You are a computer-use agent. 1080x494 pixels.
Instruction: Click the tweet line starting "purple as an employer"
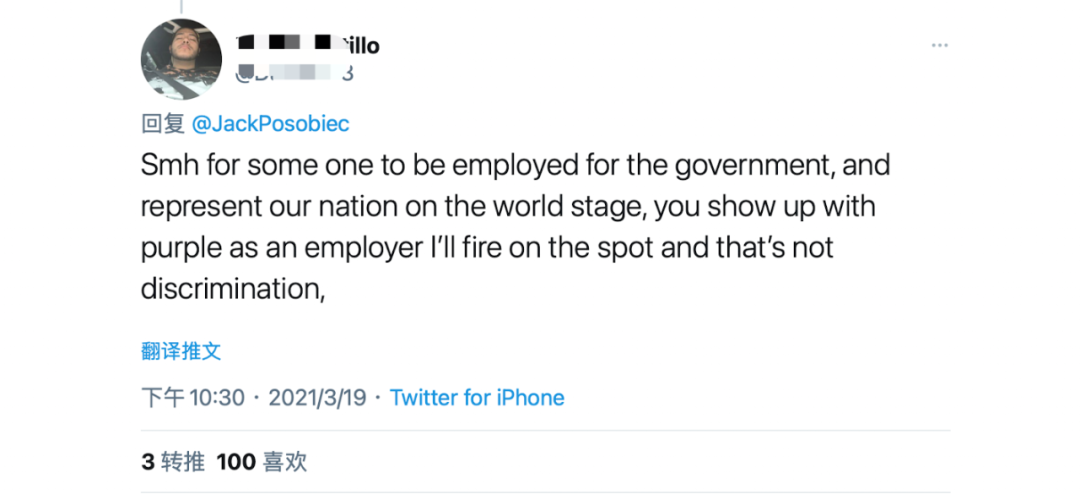[x=487, y=247]
